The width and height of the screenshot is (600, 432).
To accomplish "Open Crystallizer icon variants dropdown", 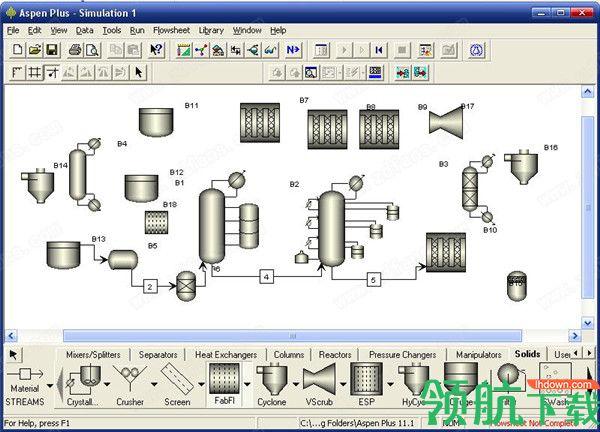I will [x=107, y=384].
